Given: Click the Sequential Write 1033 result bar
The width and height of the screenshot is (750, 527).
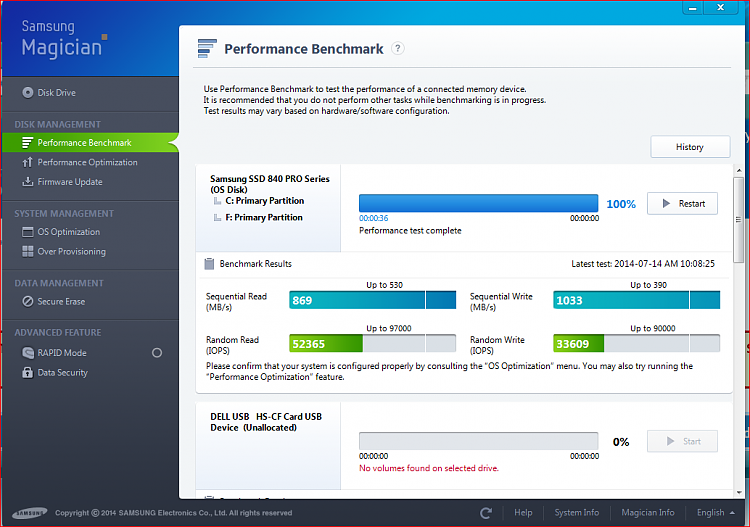Looking at the screenshot, I should (x=636, y=300).
